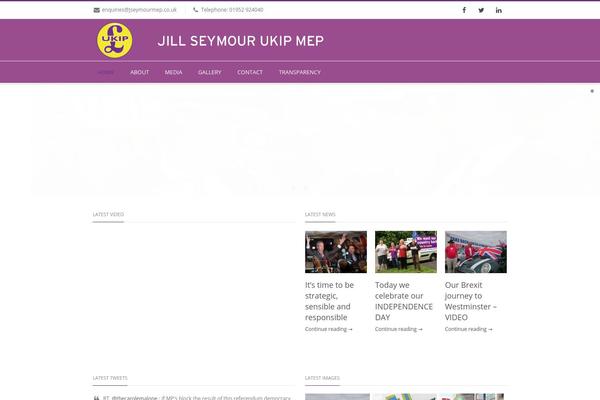
Task: Open "Our Brexit journey to Westminster" headline
Action: [x=471, y=301]
